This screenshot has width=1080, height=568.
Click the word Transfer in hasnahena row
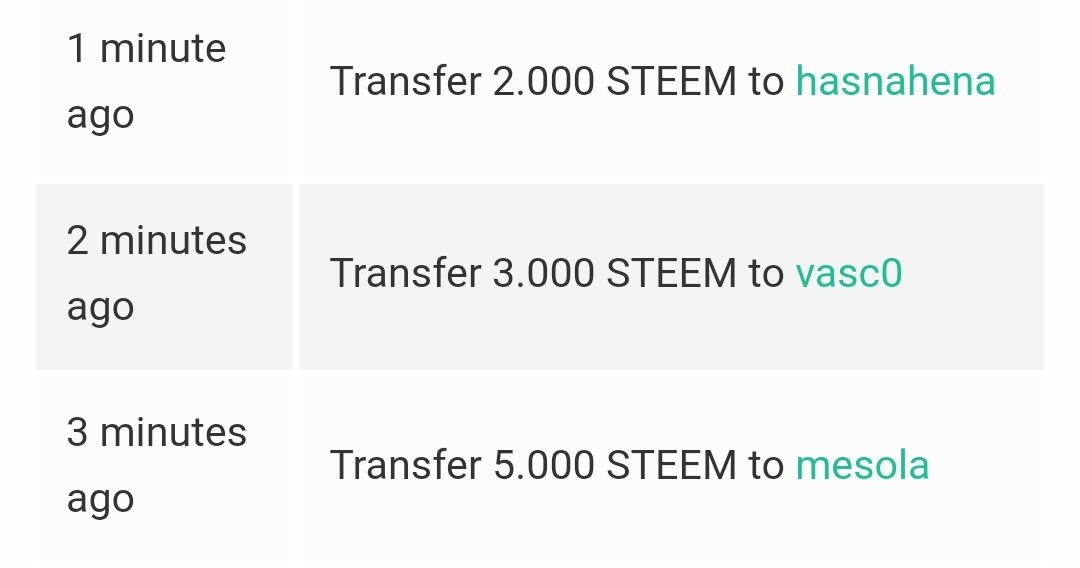click(x=406, y=81)
